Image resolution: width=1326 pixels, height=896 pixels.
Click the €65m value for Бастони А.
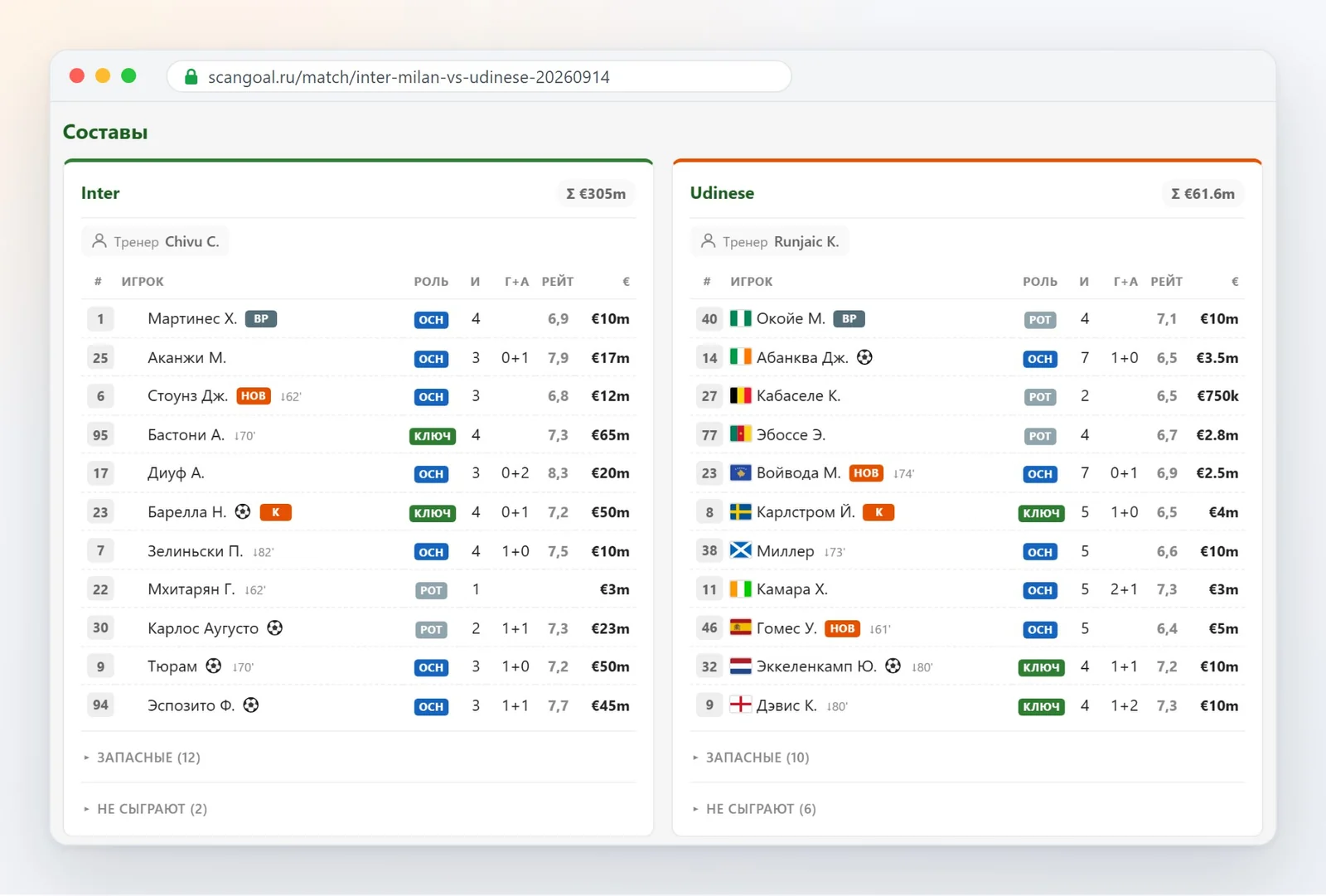tap(610, 434)
